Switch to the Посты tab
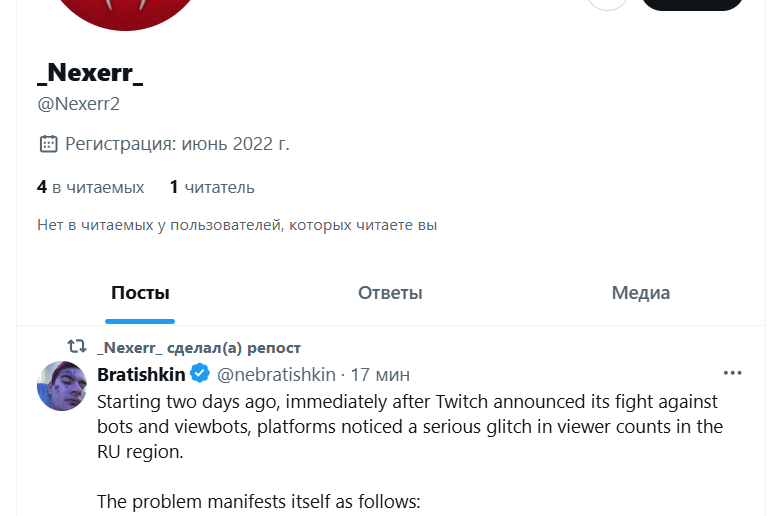 click(x=140, y=293)
